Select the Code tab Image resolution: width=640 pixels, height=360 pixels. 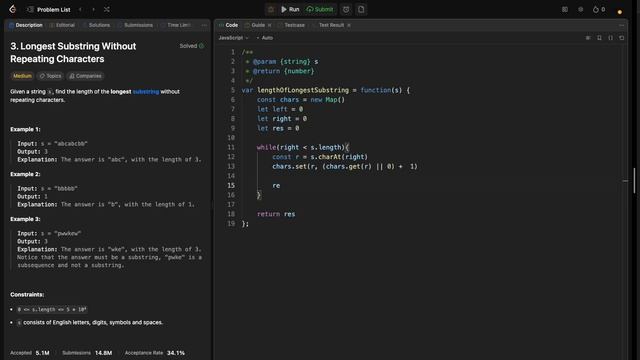(228, 25)
